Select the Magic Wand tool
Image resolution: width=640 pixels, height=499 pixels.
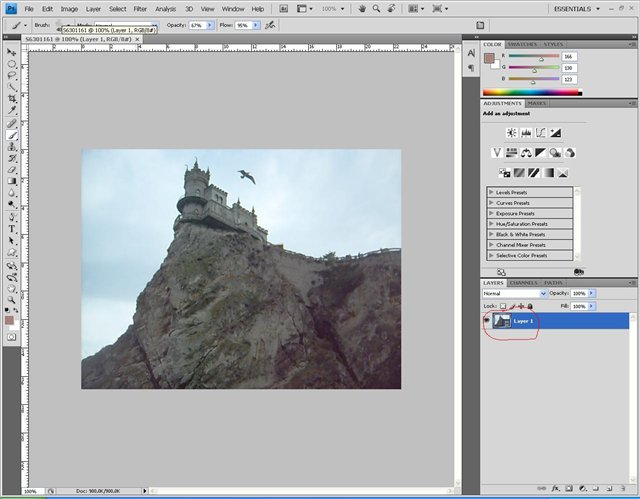tap(11, 87)
